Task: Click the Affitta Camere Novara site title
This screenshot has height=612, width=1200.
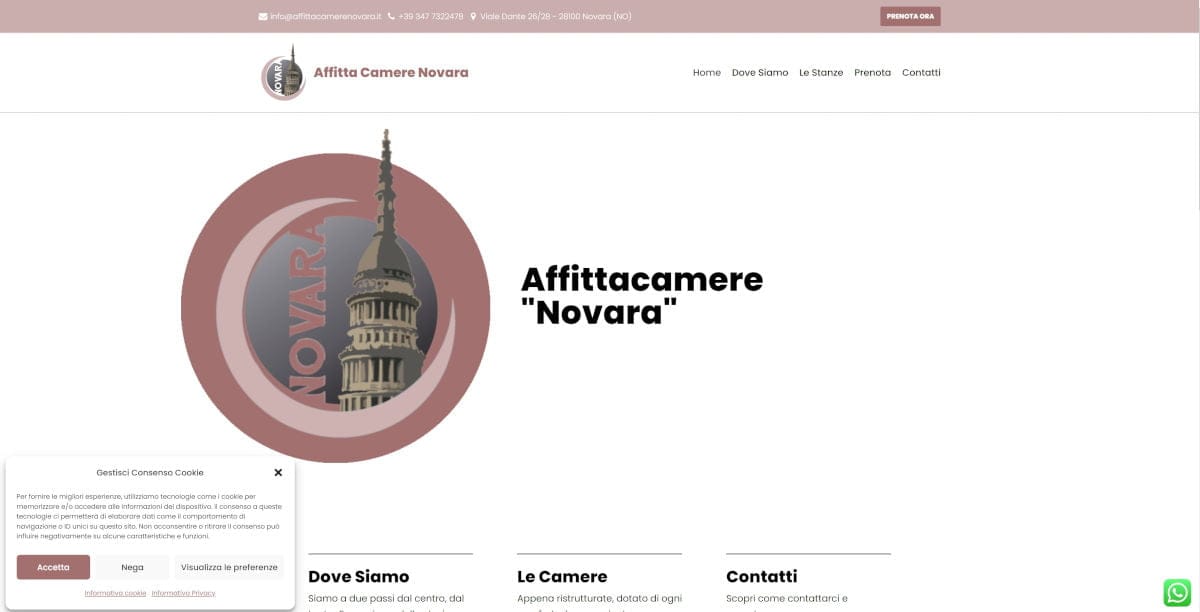Action: pos(391,73)
